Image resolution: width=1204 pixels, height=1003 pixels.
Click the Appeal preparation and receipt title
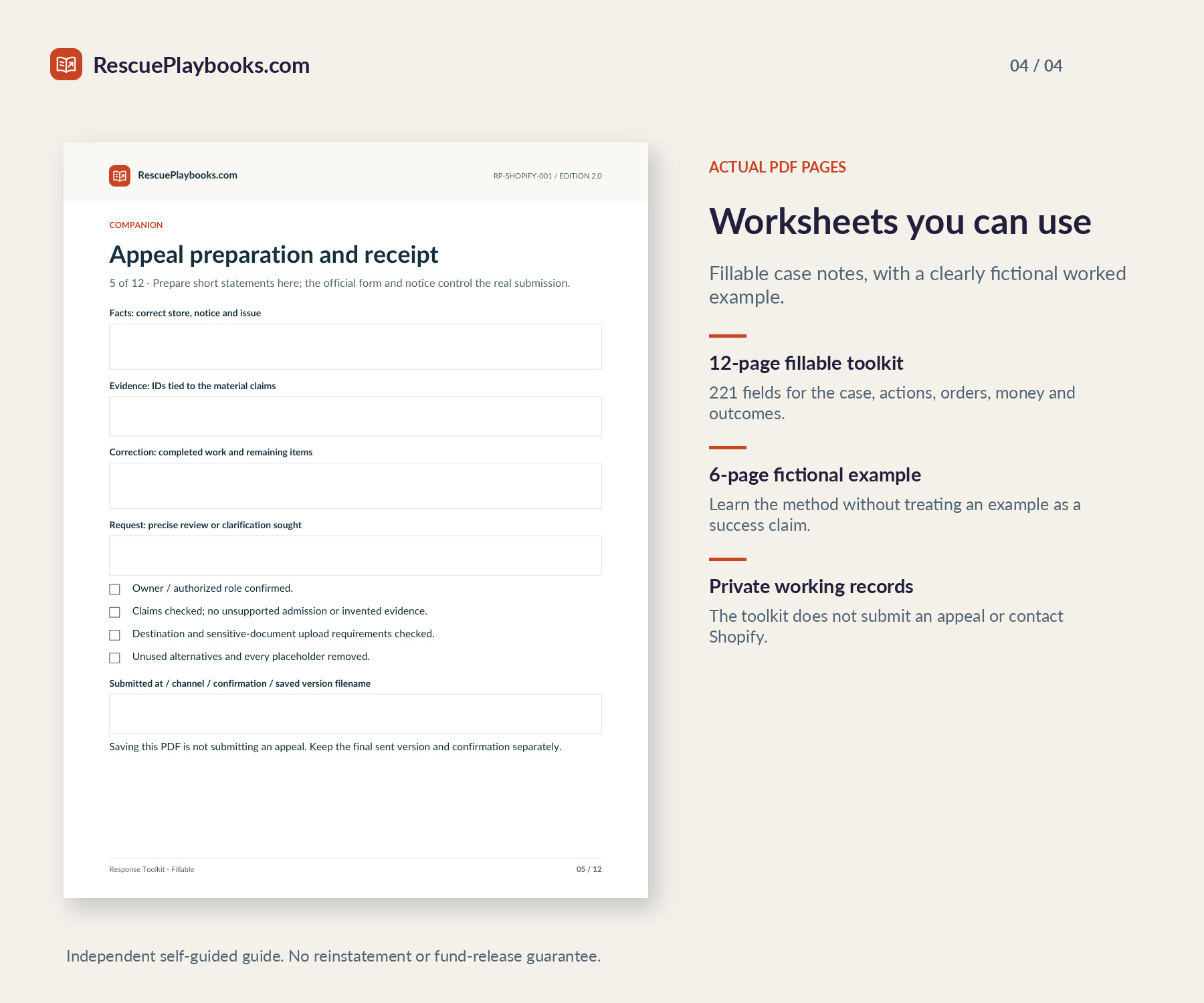[274, 255]
